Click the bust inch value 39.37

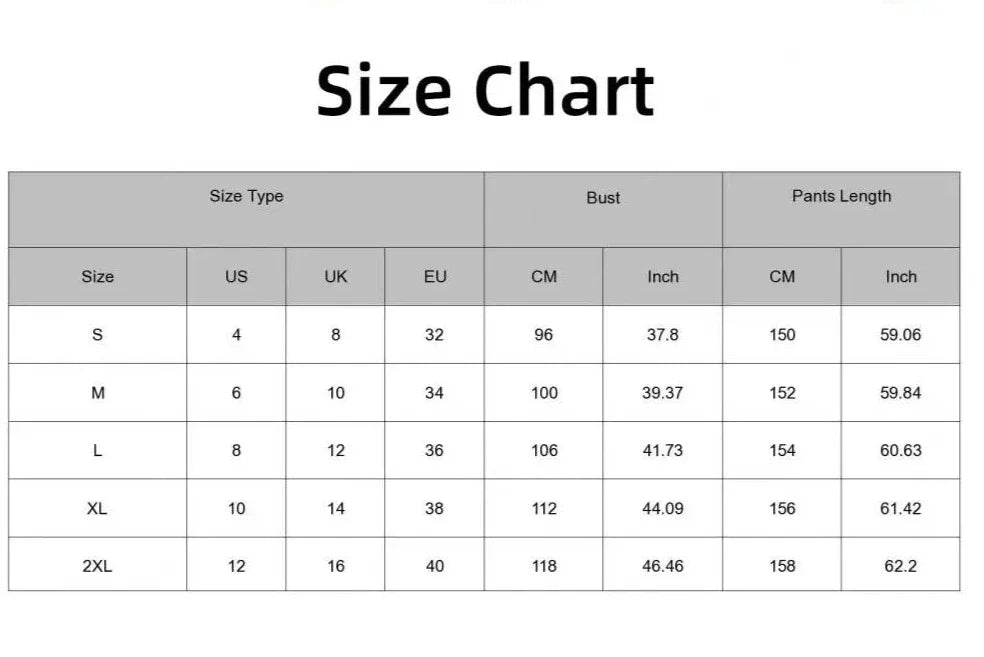662,393
